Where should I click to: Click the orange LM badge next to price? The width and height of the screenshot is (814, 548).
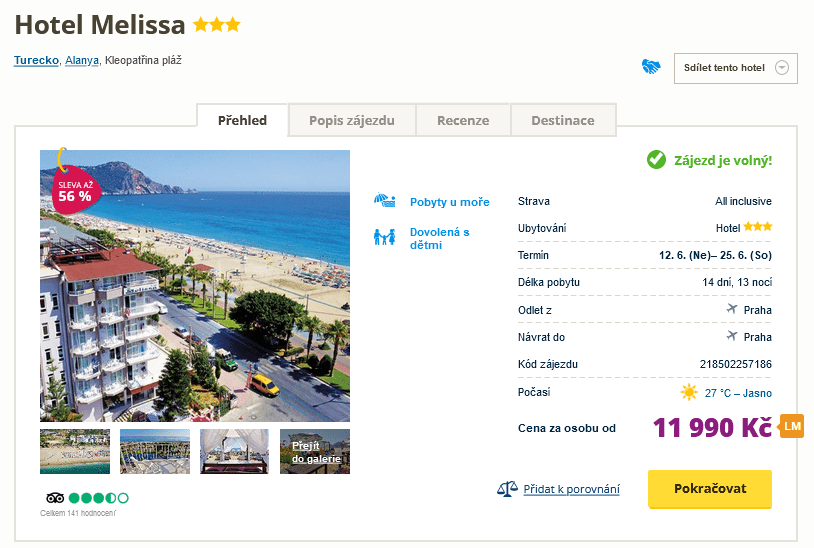(x=792, y=426)
